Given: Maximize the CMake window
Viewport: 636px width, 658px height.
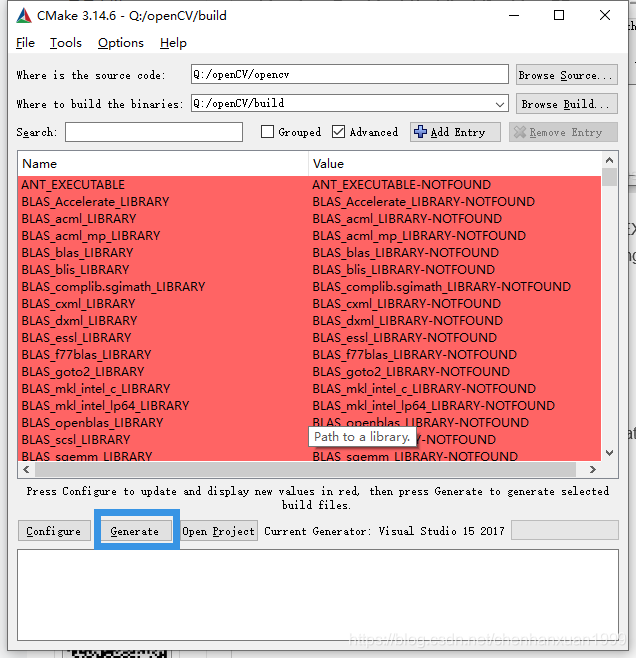Looking at the screenshot, I should tap(559, 16).
